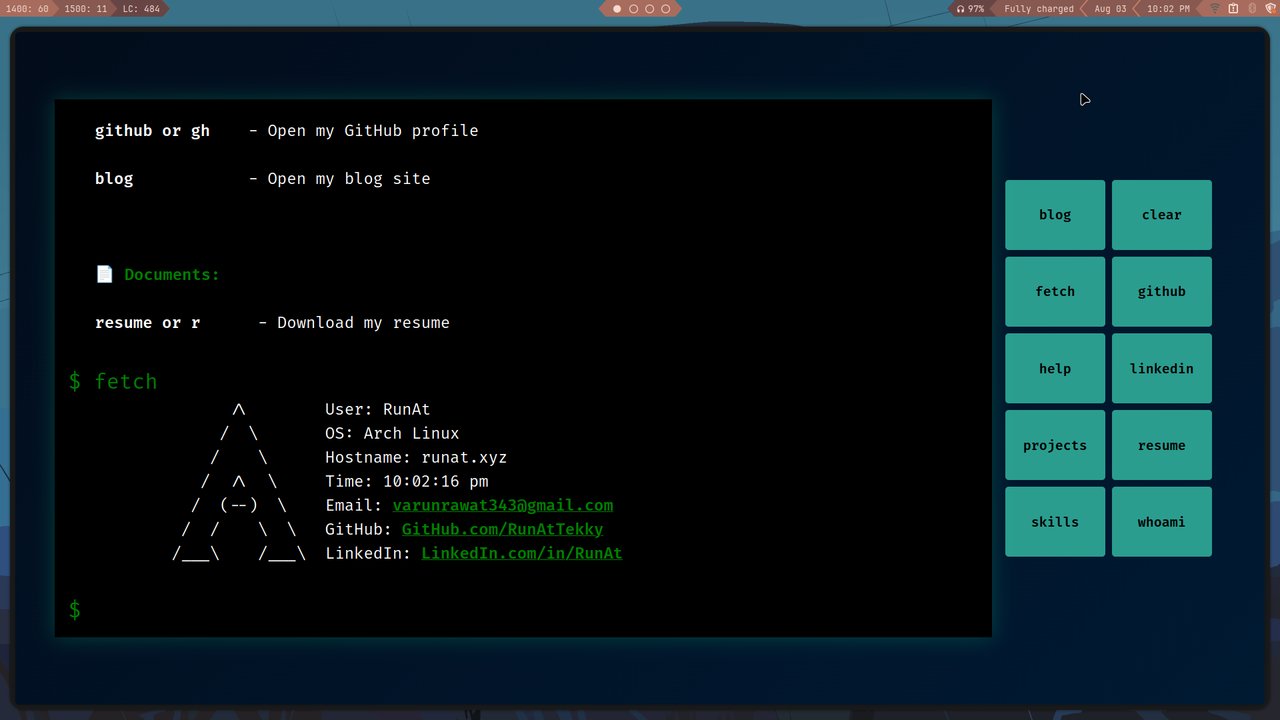Click the 'resume or r' command text
The width and height of the screenshot is (1280, 720).
147,323
